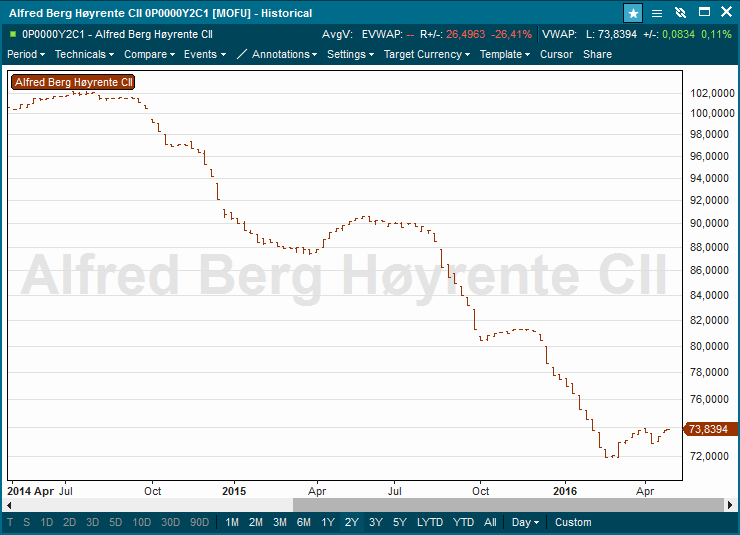
Task: Click the EVWAP label in header
Action: [382, 34]
